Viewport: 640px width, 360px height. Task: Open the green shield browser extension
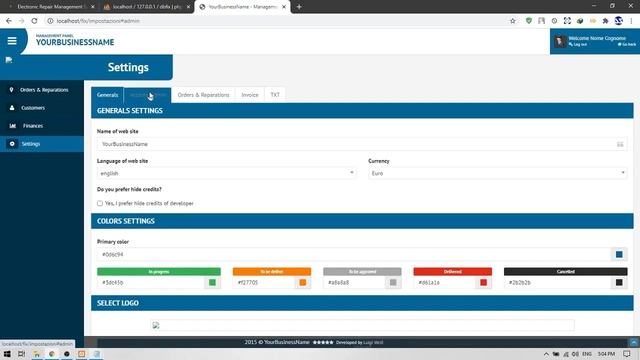(x=529, y=21)
